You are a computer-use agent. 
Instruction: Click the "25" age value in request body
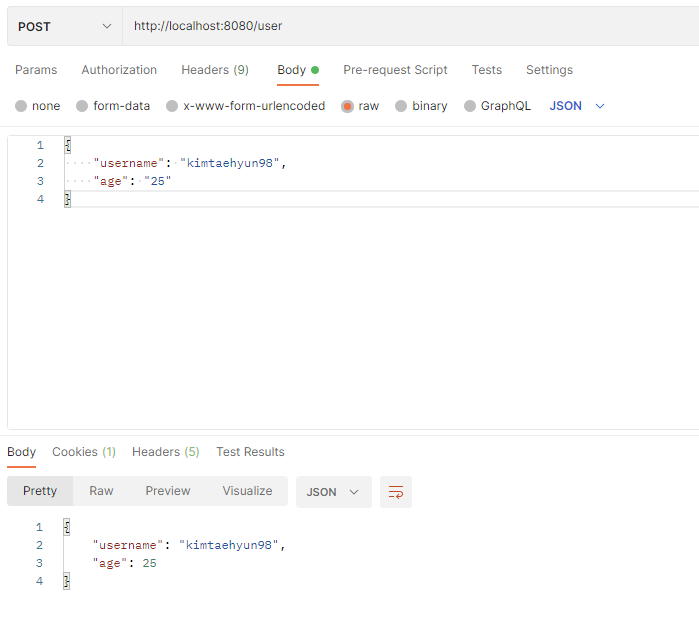pyautogui.click(x=157, y=181)
